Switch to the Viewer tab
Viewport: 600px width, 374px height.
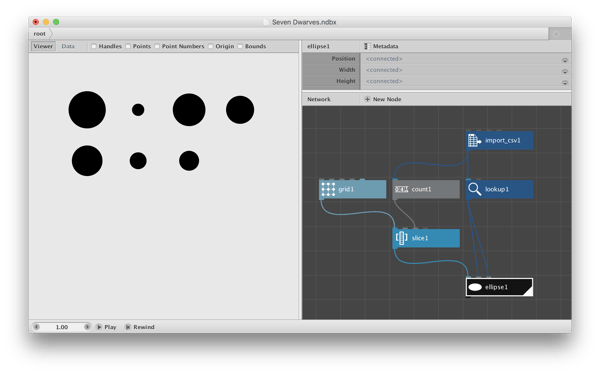43,46
